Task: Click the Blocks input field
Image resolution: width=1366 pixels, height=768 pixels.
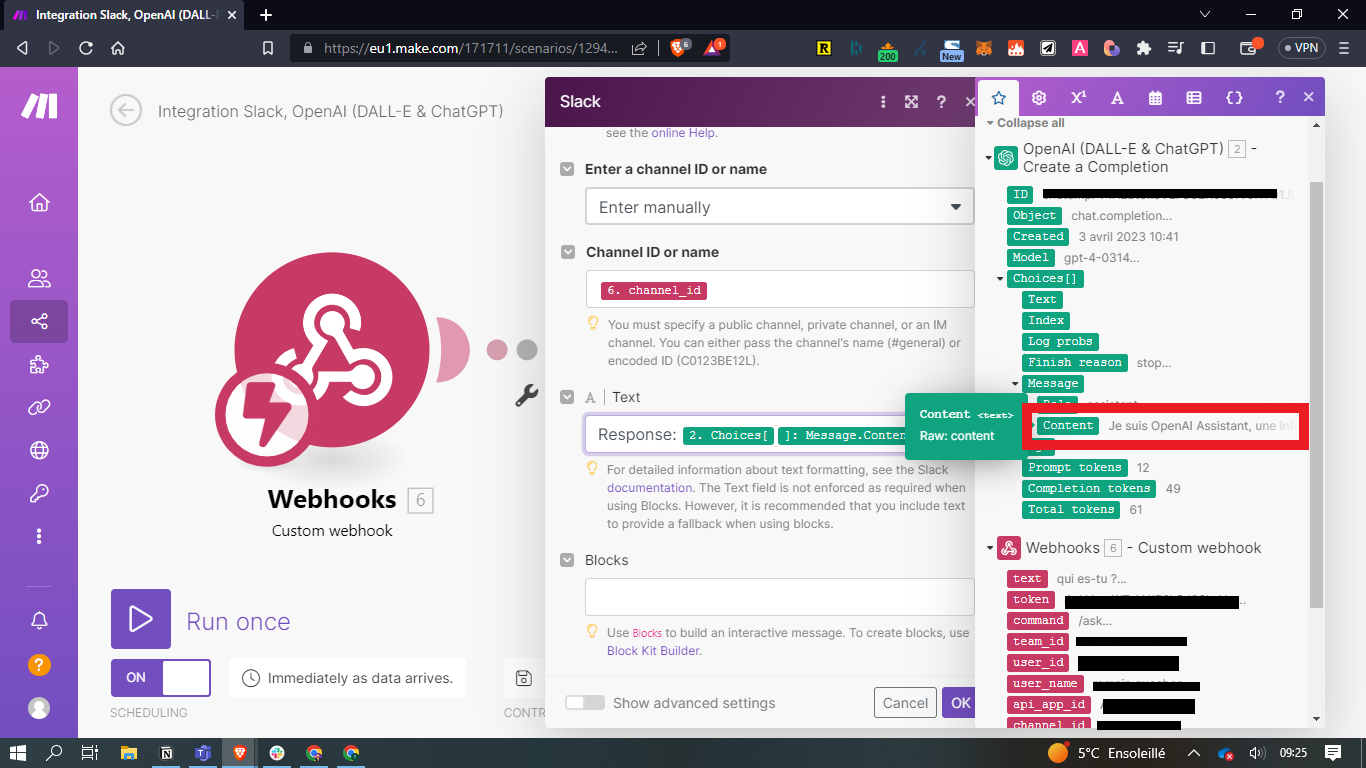Action: pyautogui.click(x=779, y=597)
